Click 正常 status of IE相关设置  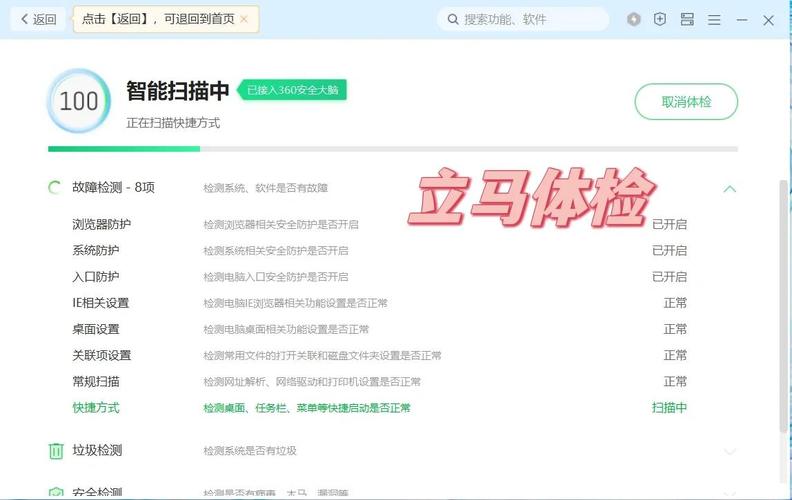pos(675,303)
